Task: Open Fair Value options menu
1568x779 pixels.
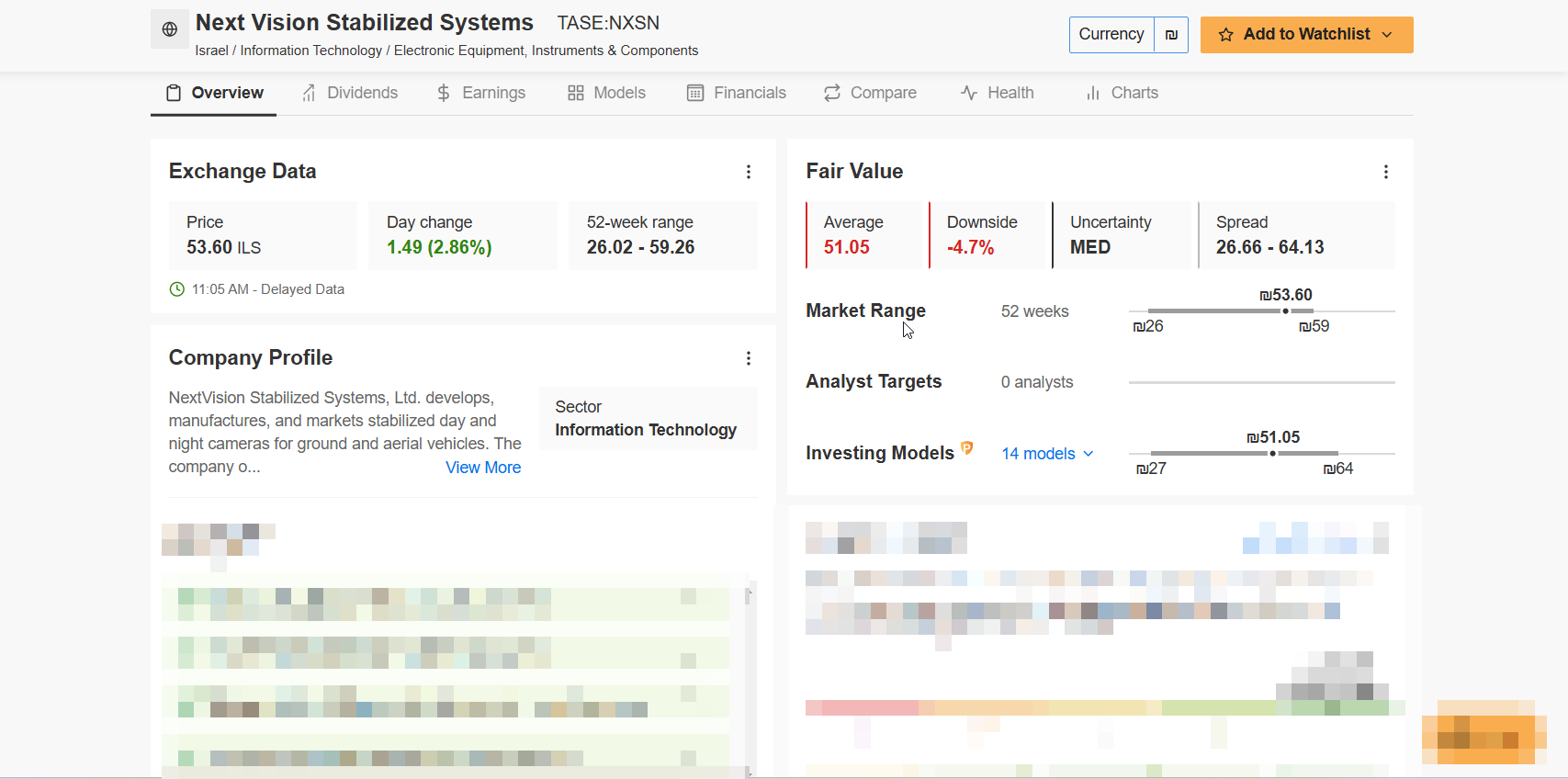Action: (1386, 172)
